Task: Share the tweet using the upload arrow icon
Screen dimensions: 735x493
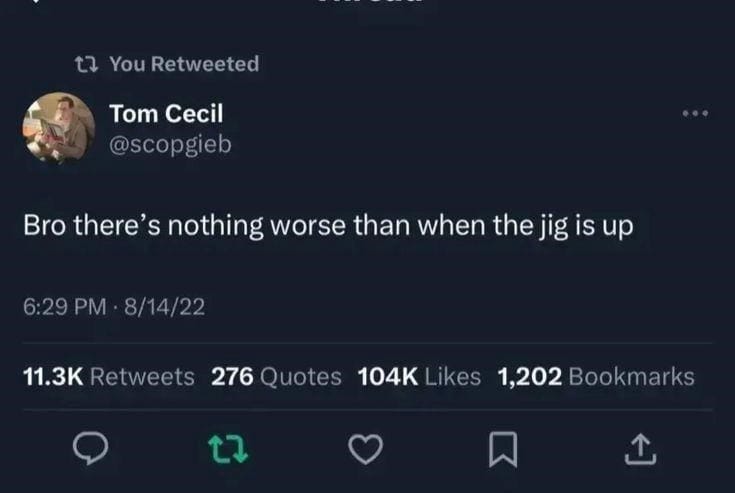Action: (640, 449)
